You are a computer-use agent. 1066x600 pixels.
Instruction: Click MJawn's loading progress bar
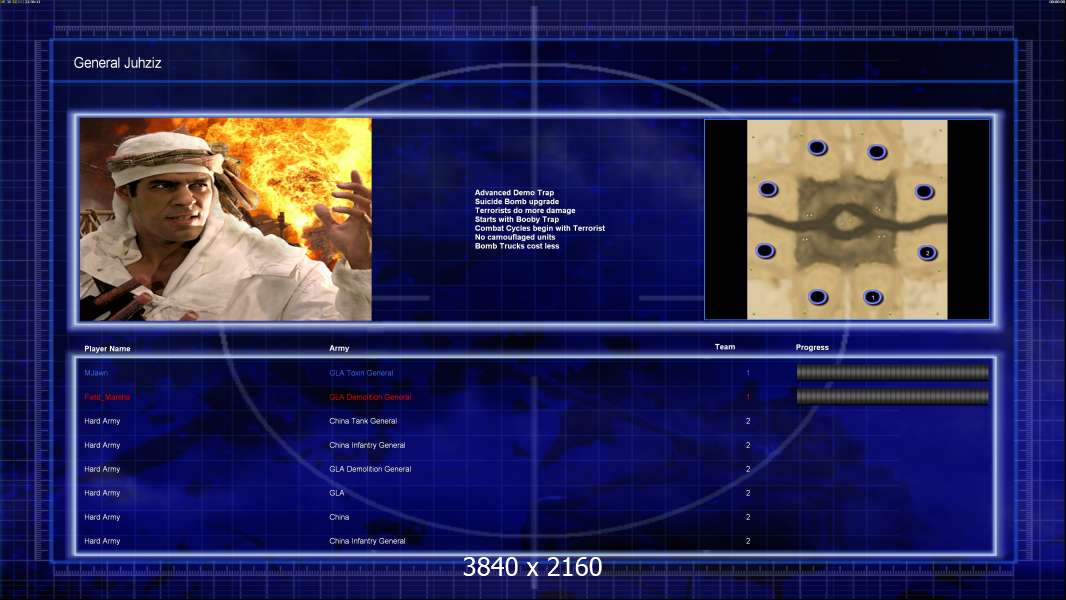point(893,372)
